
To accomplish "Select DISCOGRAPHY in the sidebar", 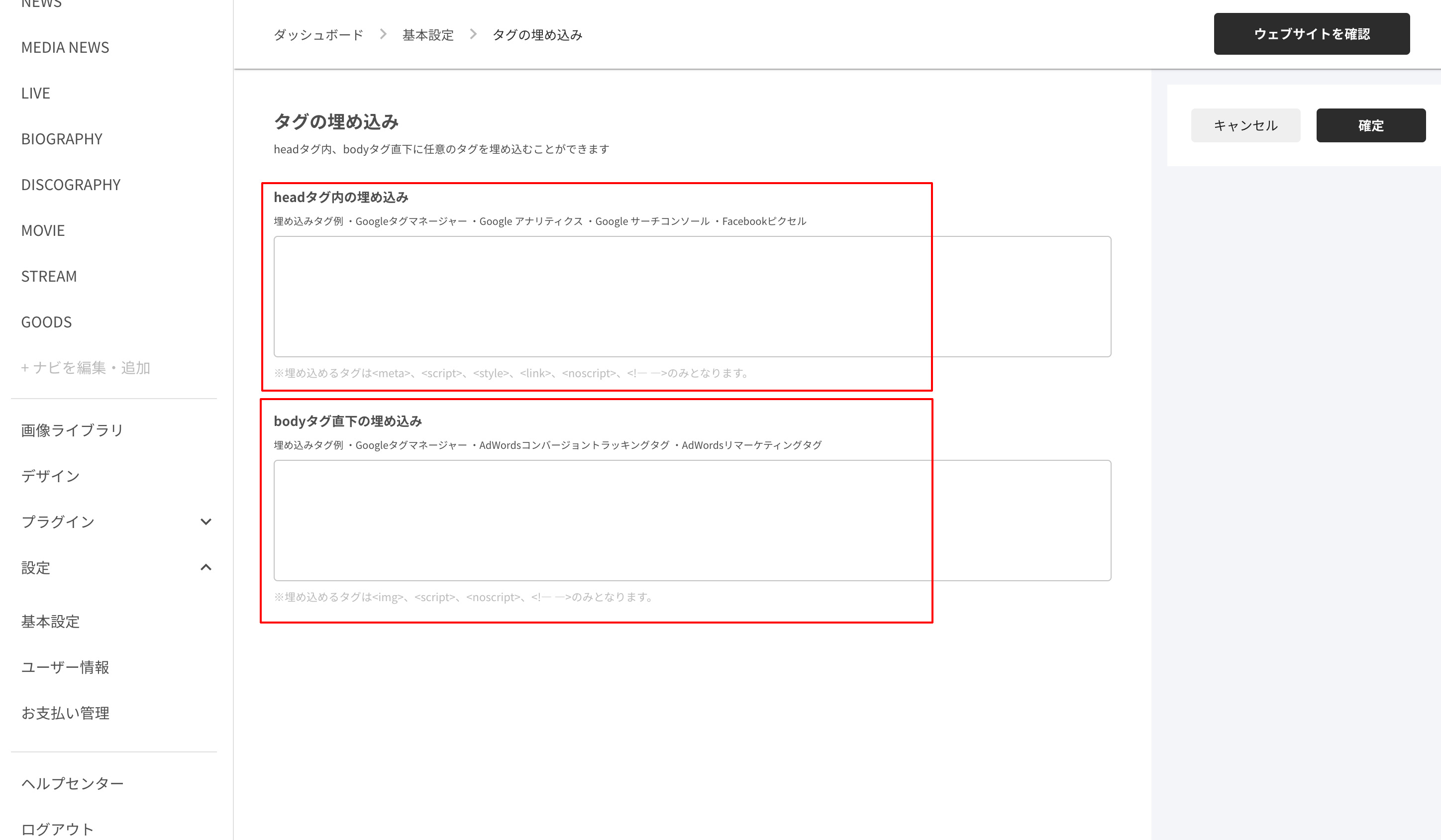I will pyautogui.click(x=71, y=185).
